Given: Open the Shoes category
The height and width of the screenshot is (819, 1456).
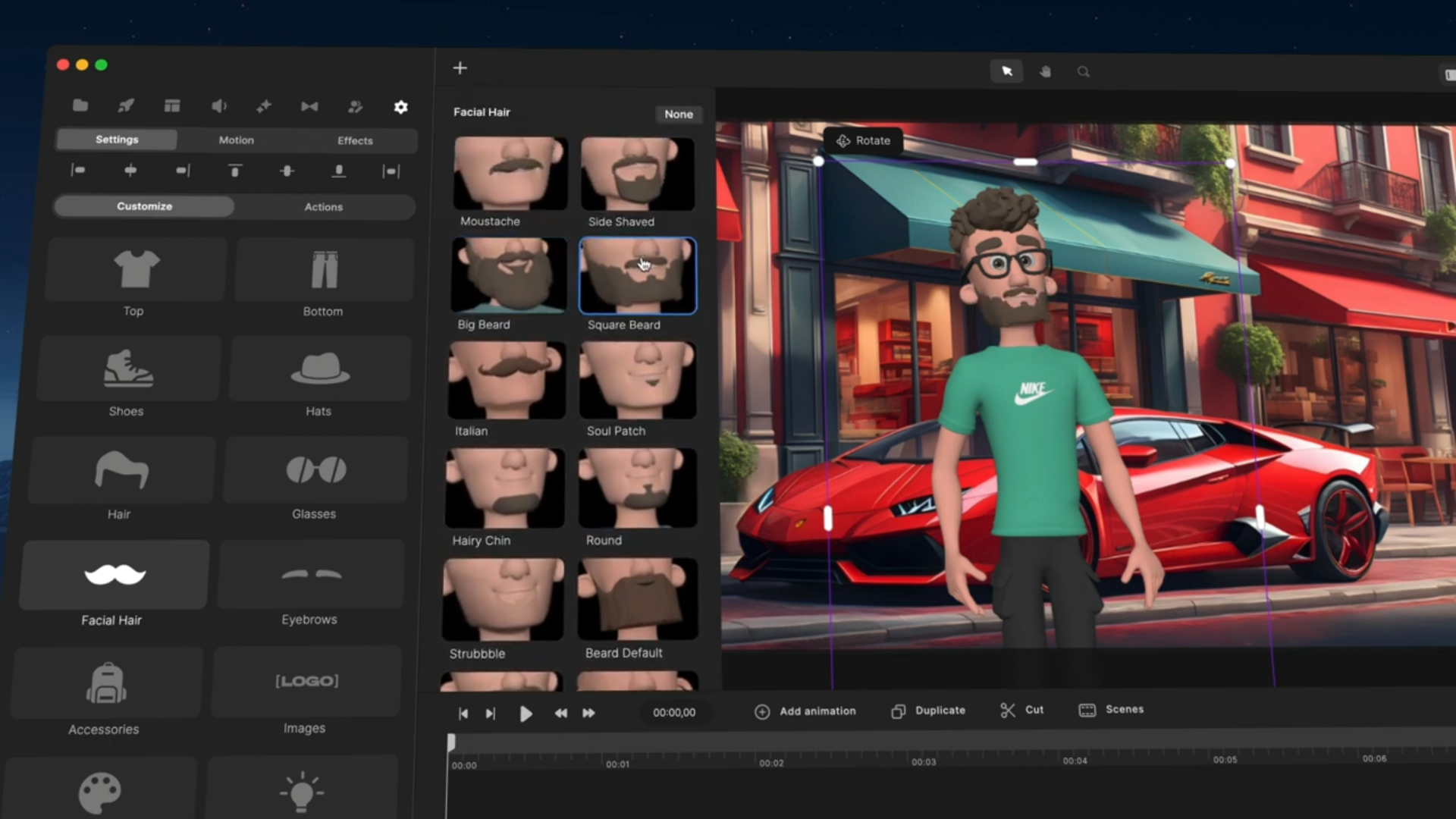Looking at the screenshot, I should [x=128, y=369].
